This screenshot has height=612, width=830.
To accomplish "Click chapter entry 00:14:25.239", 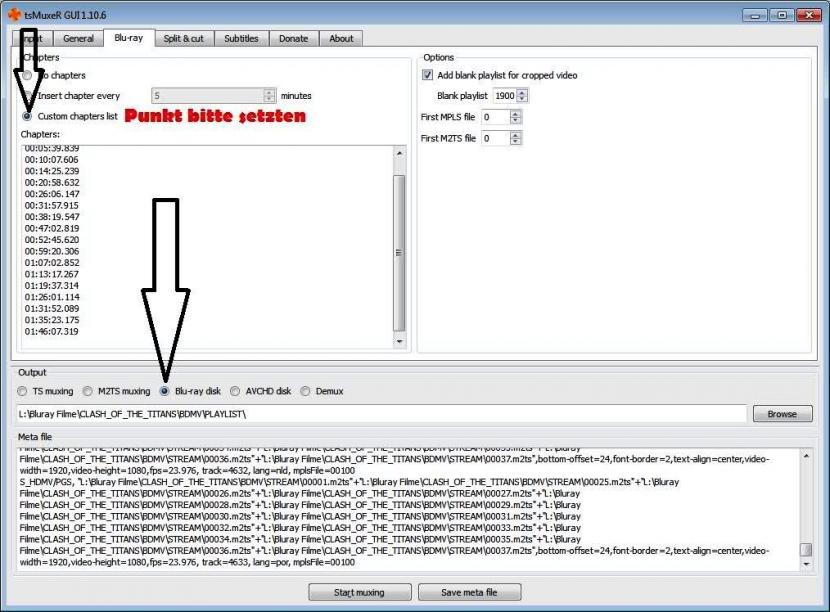I will click(x=52, y=171).
